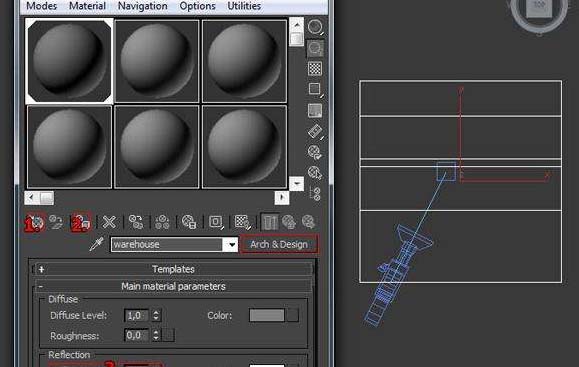Screen dimensions: 579x367
Task: Reset map/material with the X icon
Action: coord(109,222)
